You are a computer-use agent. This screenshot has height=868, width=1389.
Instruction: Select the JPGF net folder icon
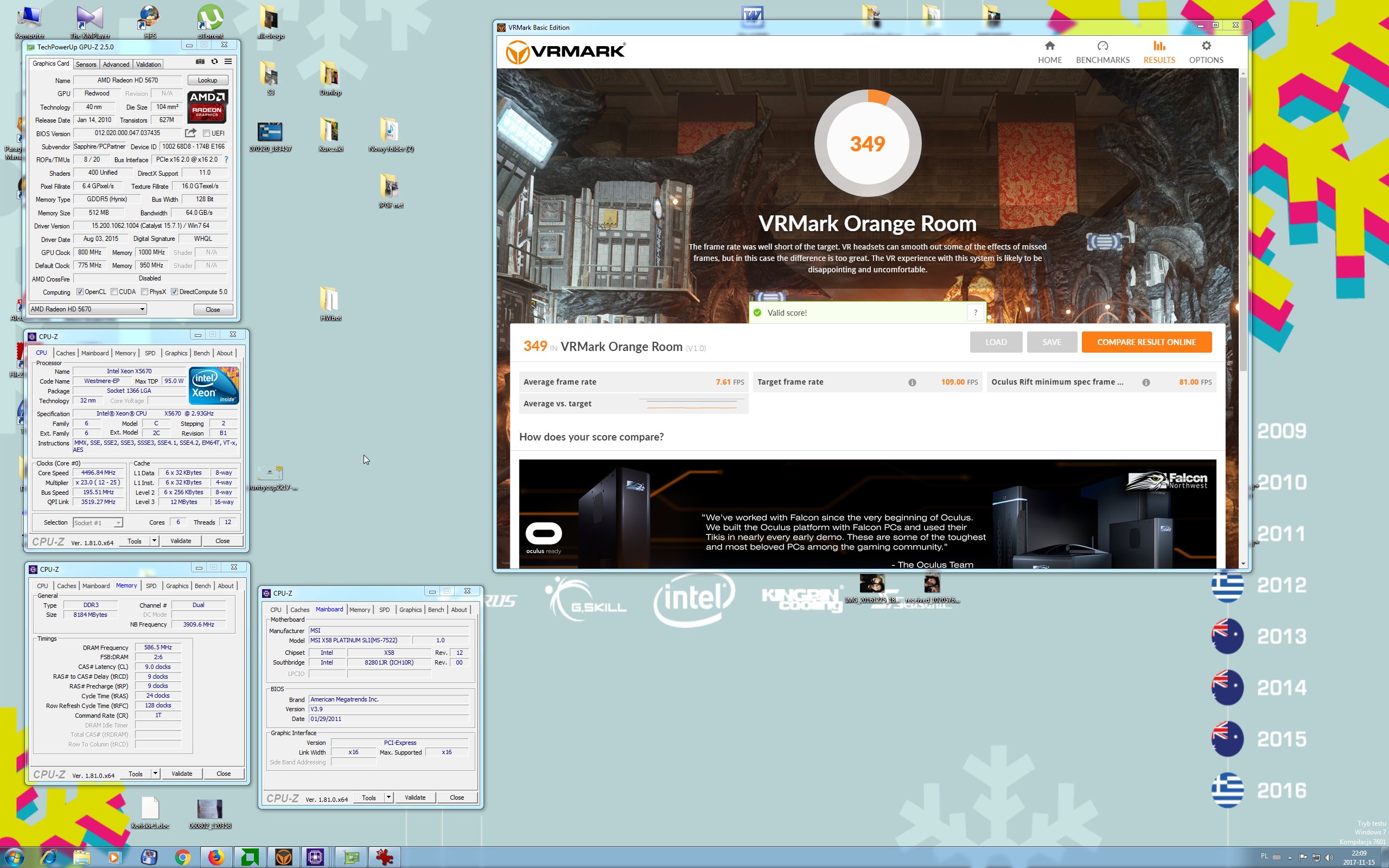coord(390,190)
